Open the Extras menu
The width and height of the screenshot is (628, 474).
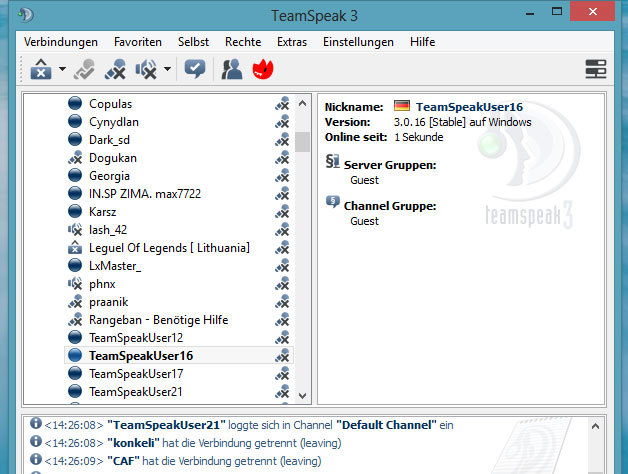point(292,42)
